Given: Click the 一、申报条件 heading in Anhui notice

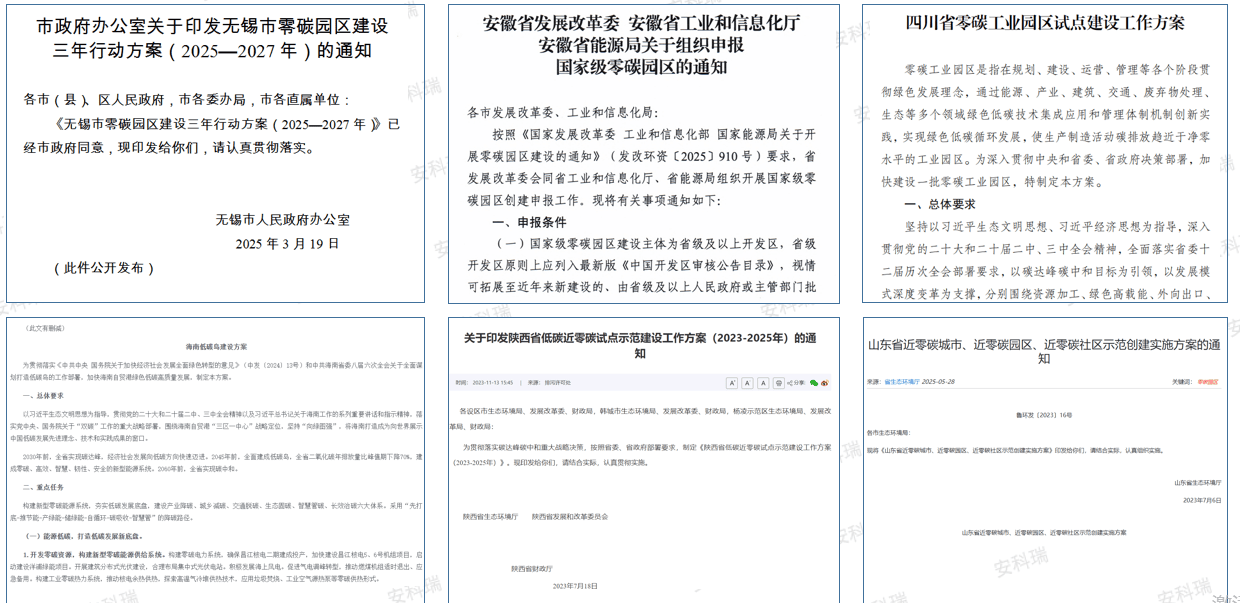Looking at the screenshot, I should 529,222.
